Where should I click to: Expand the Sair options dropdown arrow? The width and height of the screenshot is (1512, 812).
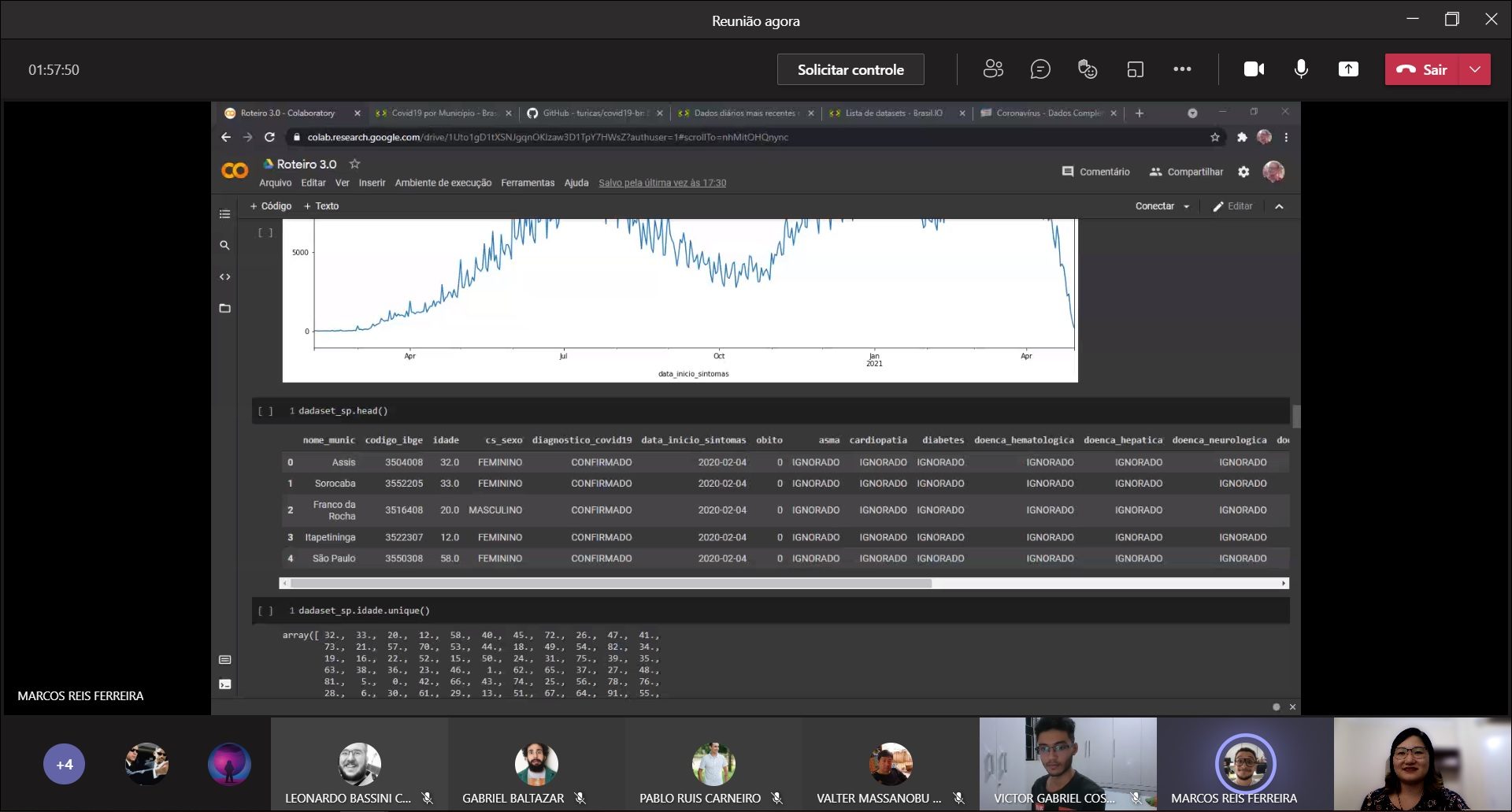(1475, 69)
